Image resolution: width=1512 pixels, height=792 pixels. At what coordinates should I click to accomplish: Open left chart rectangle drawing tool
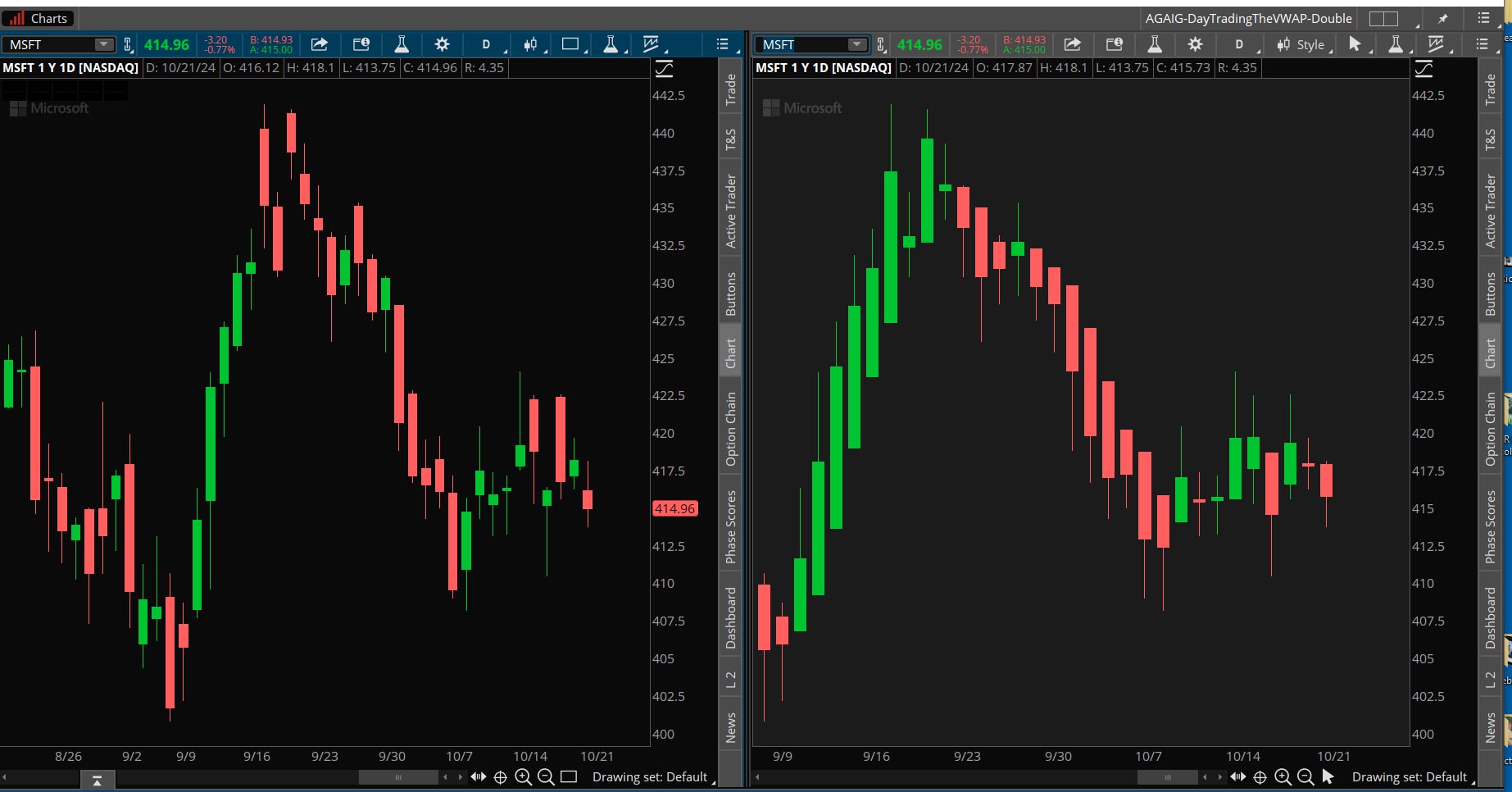coord(572,44)
